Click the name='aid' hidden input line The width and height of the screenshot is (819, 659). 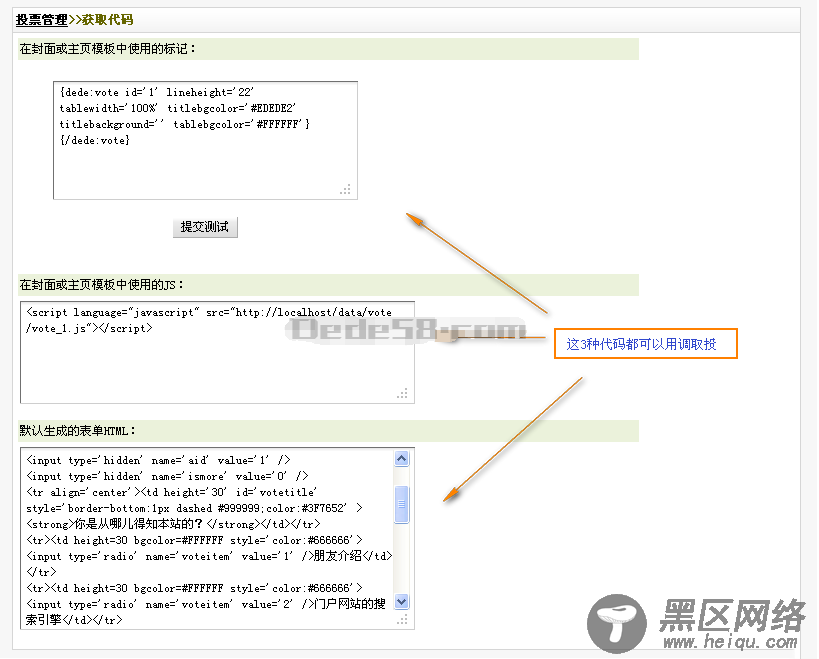[158, 460]
